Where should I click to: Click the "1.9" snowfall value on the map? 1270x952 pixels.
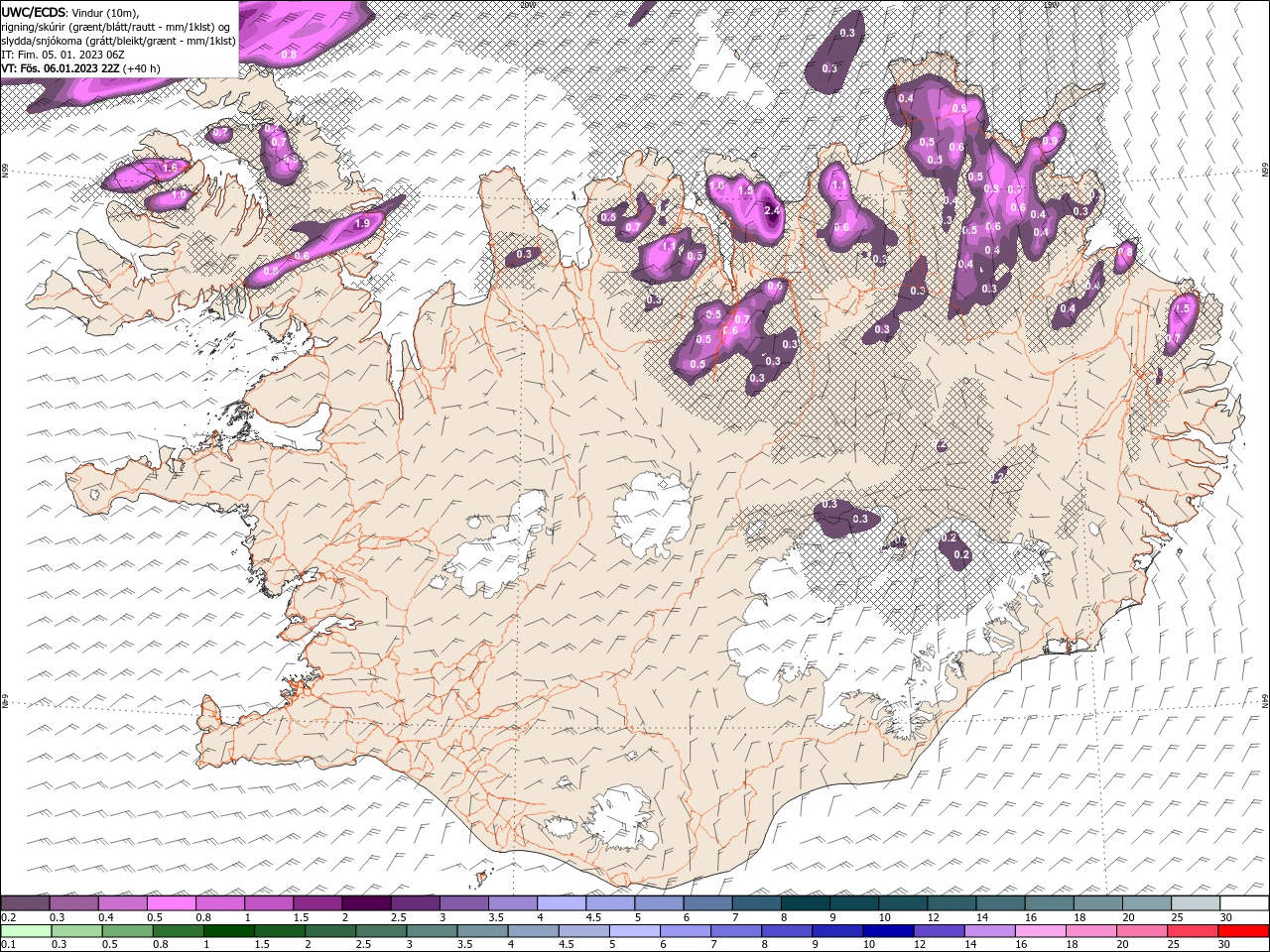pyautogui.click(x=362, y=224)
